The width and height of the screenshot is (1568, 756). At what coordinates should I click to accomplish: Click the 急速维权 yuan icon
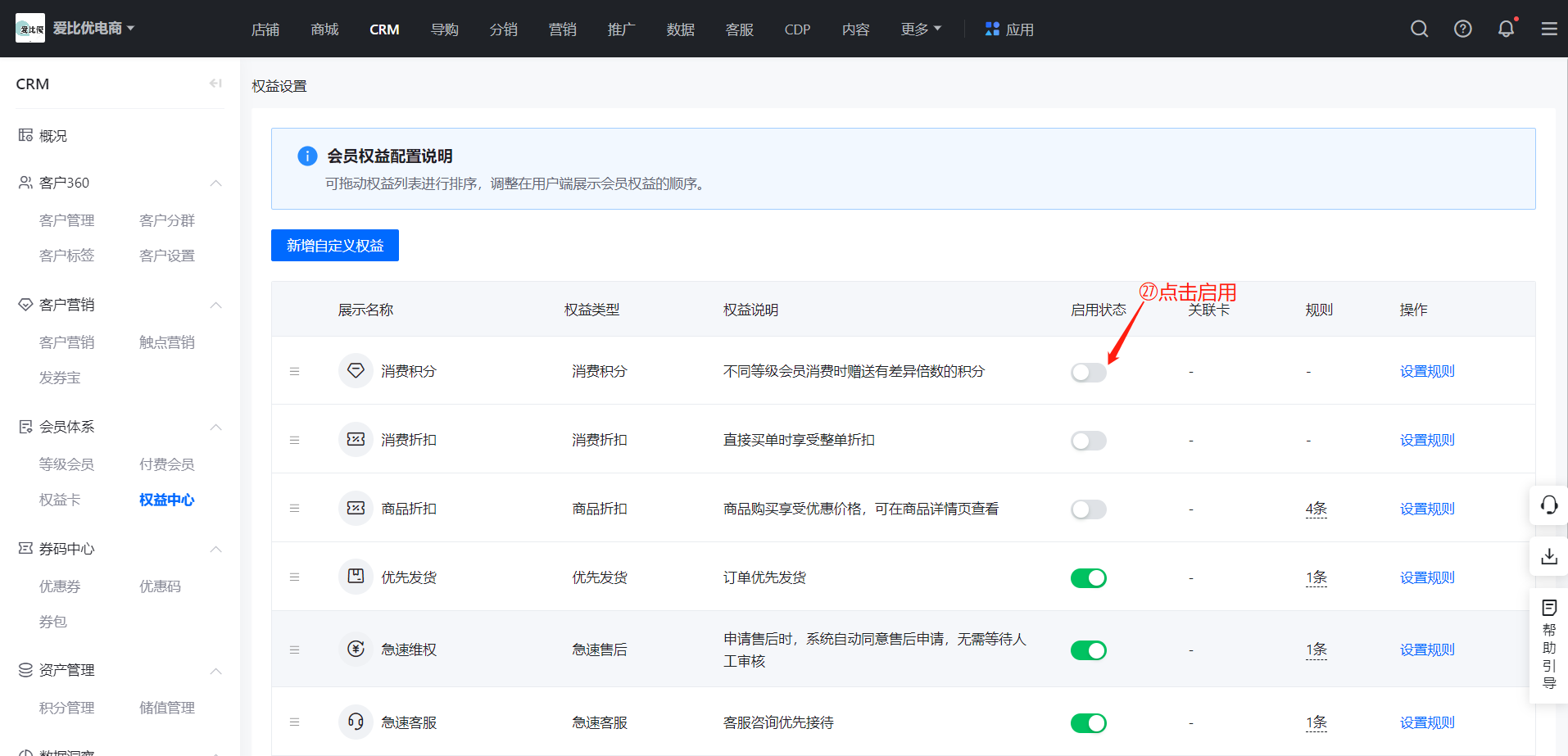[356, 650]
